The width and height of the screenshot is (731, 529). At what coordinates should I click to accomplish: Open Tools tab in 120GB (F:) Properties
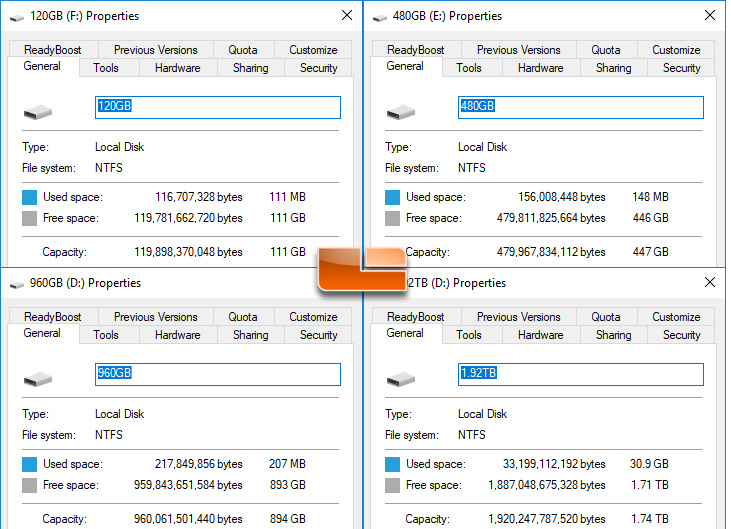106,68
